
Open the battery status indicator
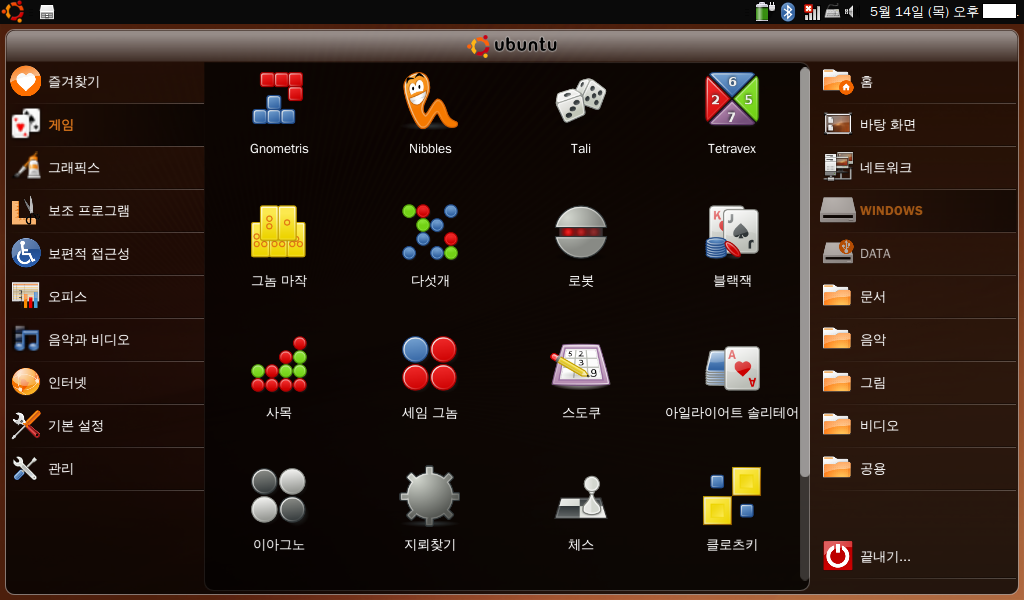click(765, 11)
